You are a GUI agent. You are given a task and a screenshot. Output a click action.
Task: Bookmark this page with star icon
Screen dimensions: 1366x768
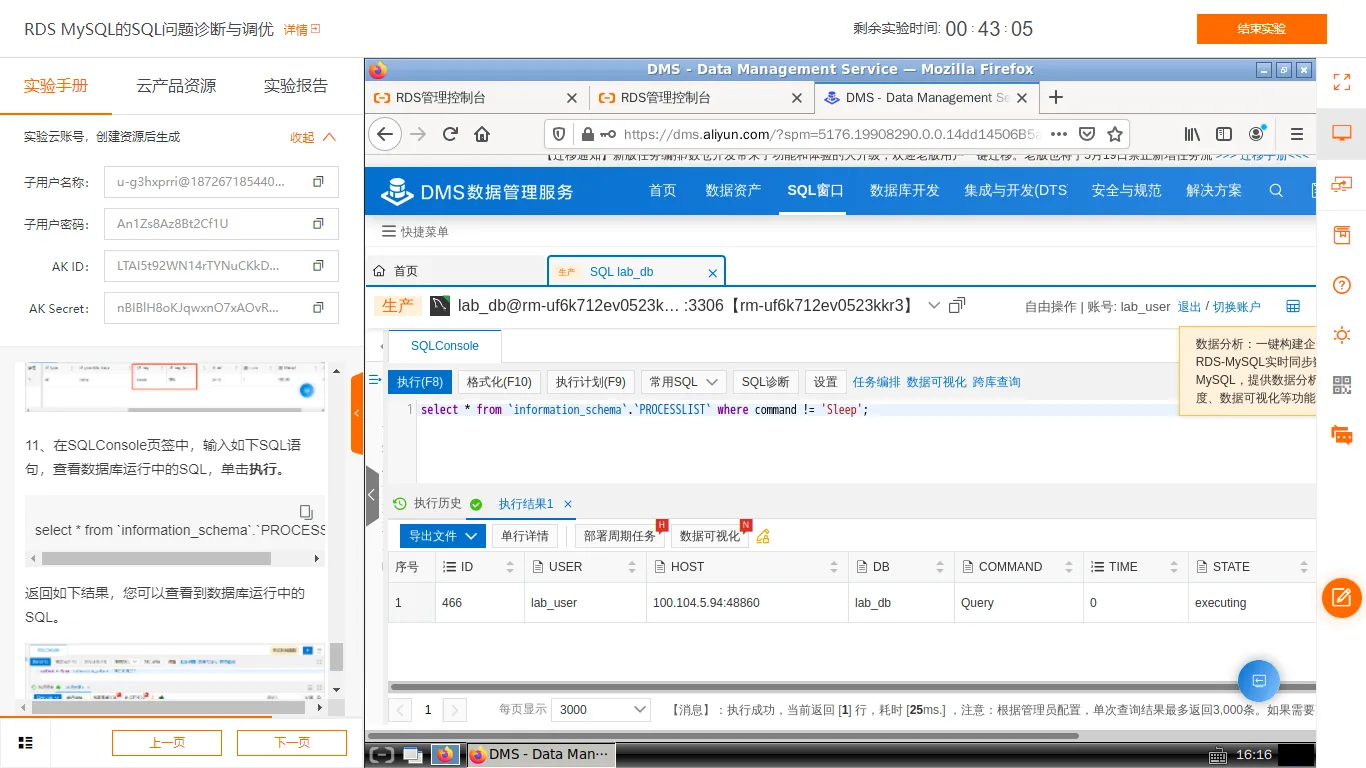[x=1115, y=134]
